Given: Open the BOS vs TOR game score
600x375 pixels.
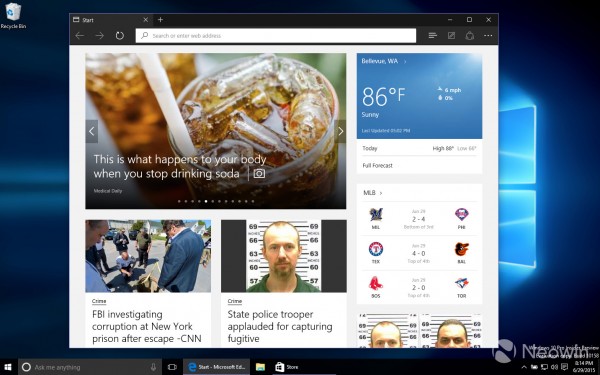Looking at the screenshot, I should (419, 288).
